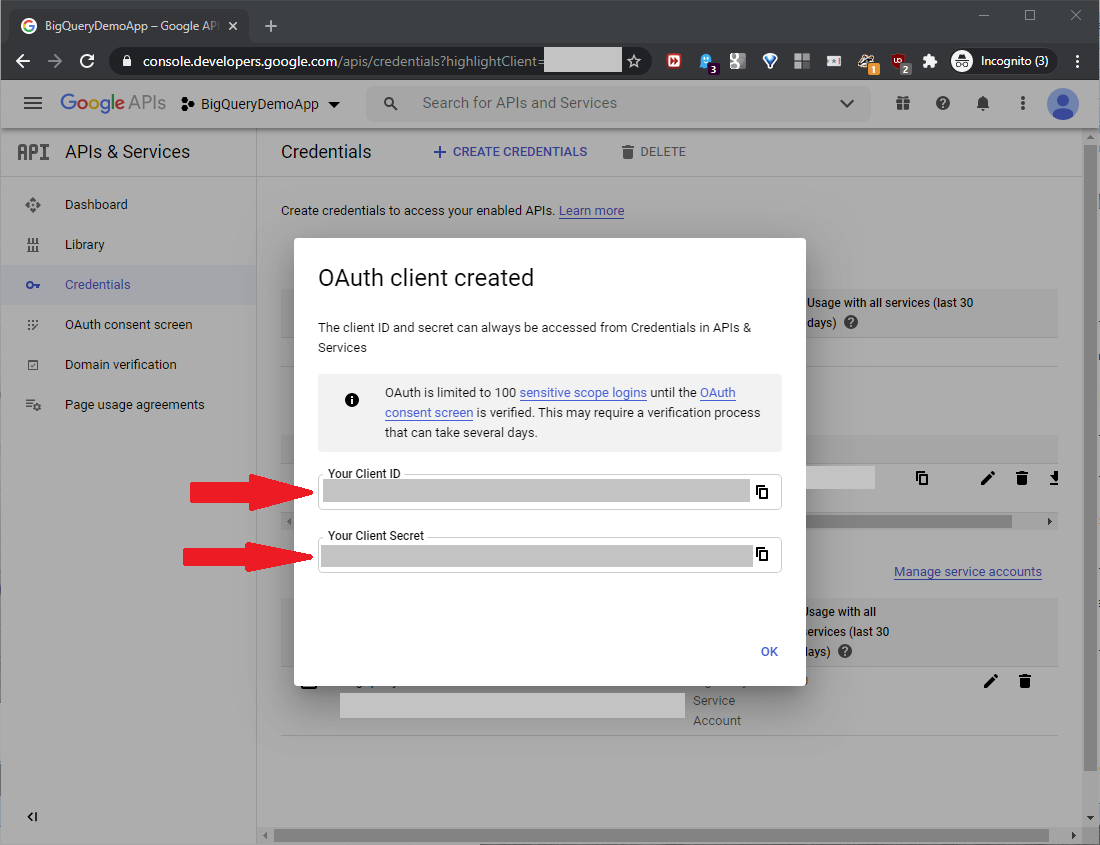
Task: Copy the Client Secret to clipboard
Action: 762,555
